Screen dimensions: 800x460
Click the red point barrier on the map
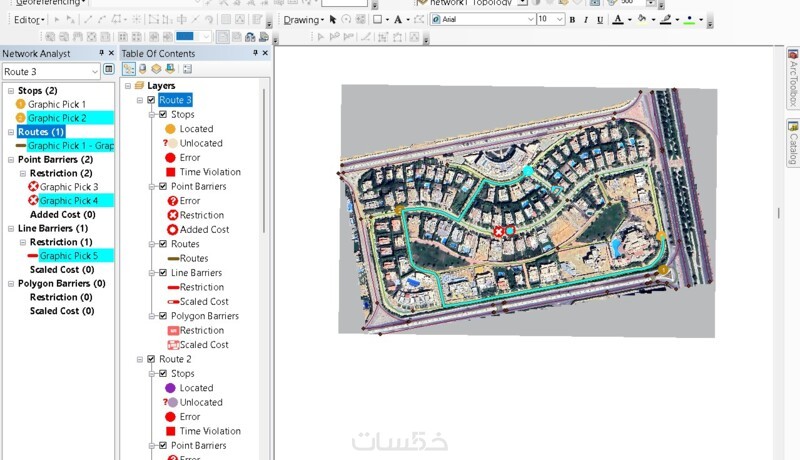pos(498,232)
